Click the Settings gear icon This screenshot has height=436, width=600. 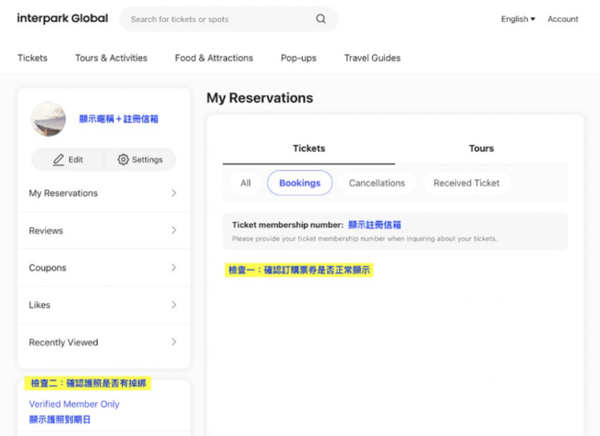pyautogui.click(x=123, y=160)
